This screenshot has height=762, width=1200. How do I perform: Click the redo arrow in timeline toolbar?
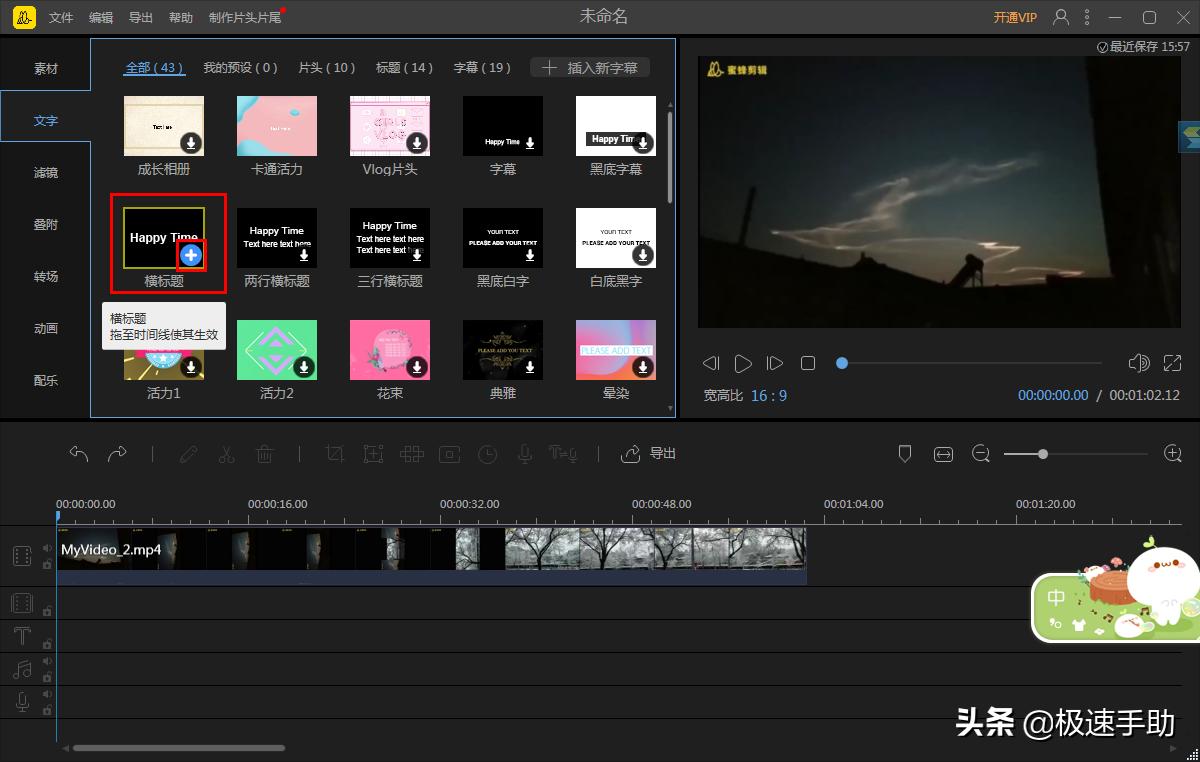pos(117,454)
